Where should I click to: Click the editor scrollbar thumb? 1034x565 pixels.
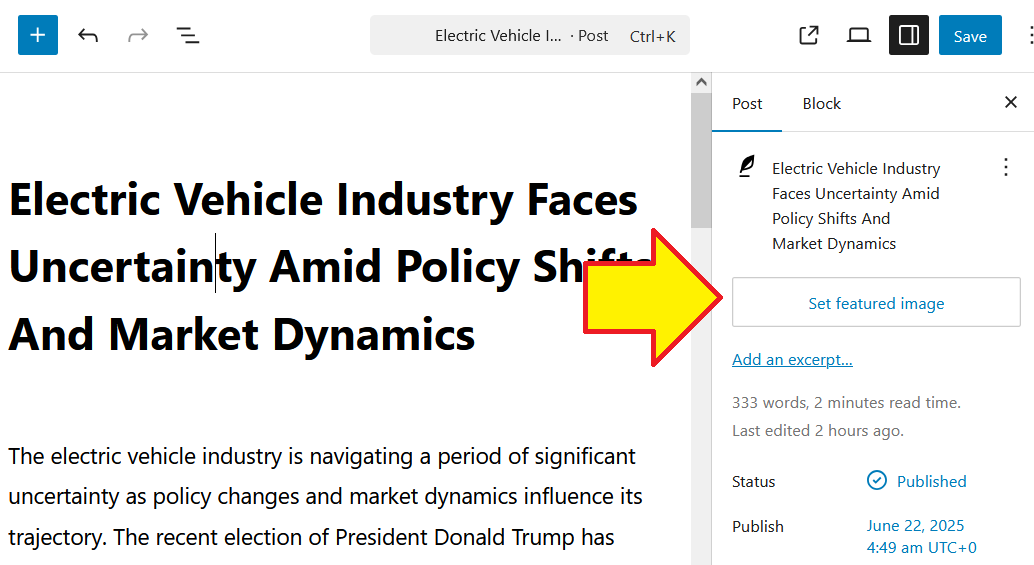(x=701, y=160)
